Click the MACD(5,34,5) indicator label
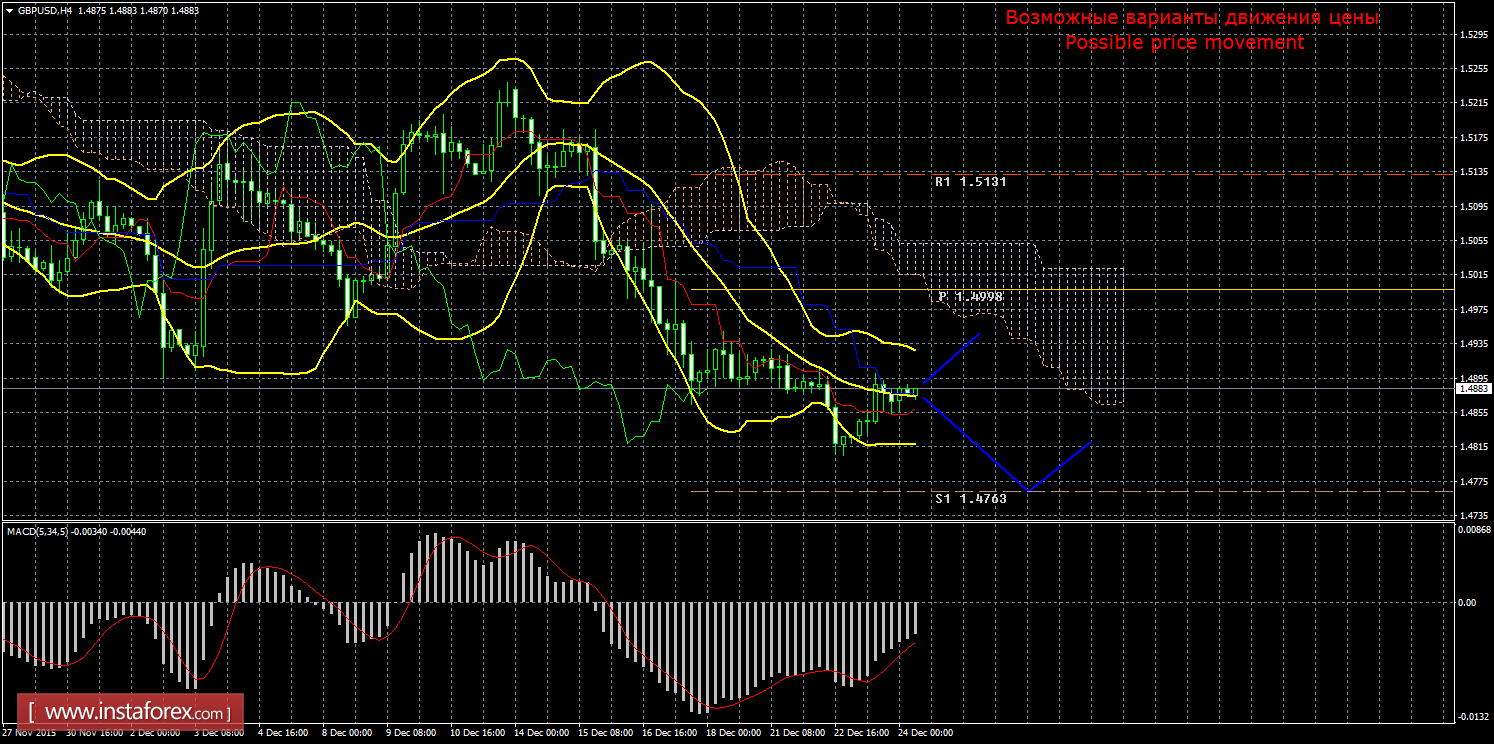 click(37, 531)
